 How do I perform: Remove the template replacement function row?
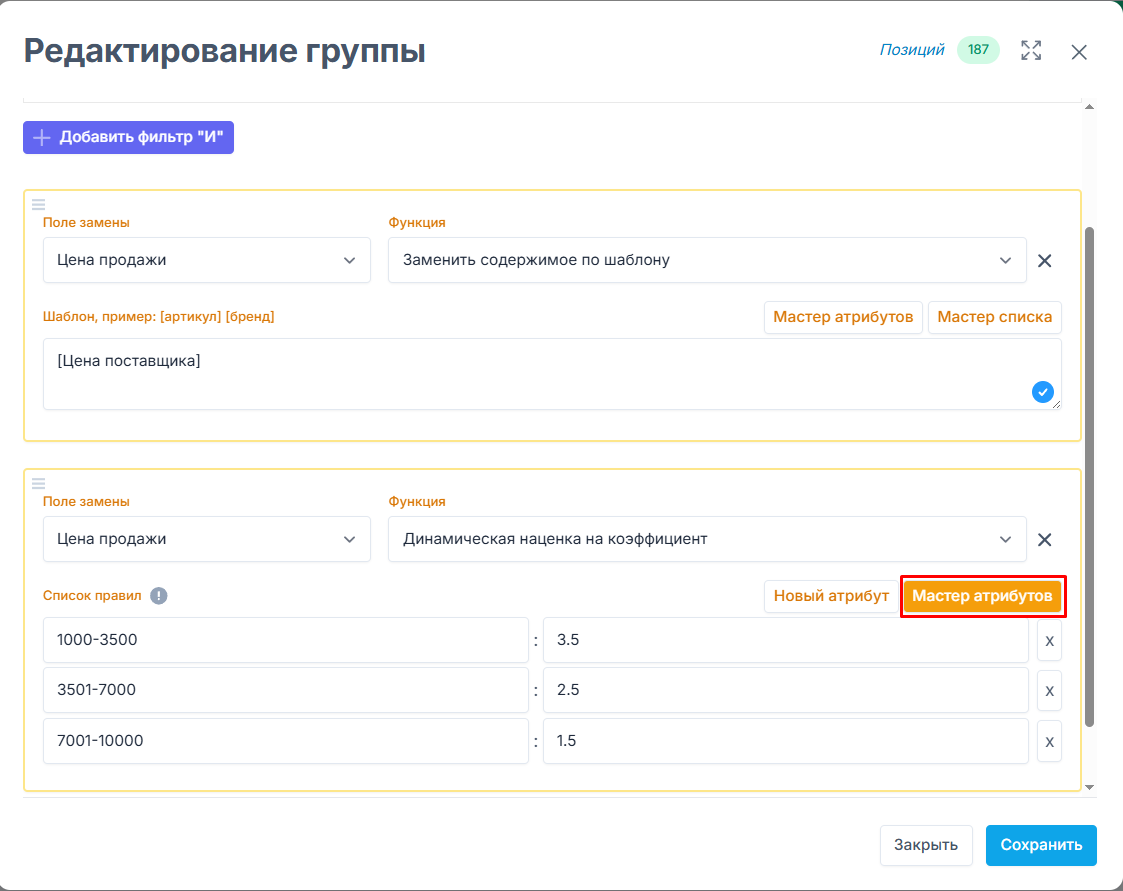(x=1044, y=261)
